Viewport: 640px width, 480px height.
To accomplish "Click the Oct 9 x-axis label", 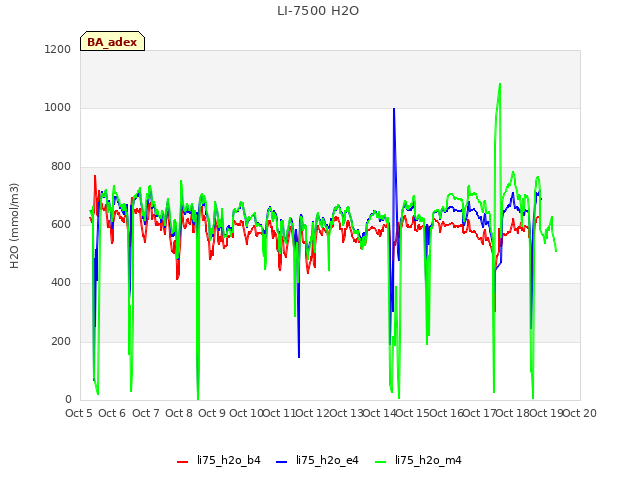I will [212, 413].
